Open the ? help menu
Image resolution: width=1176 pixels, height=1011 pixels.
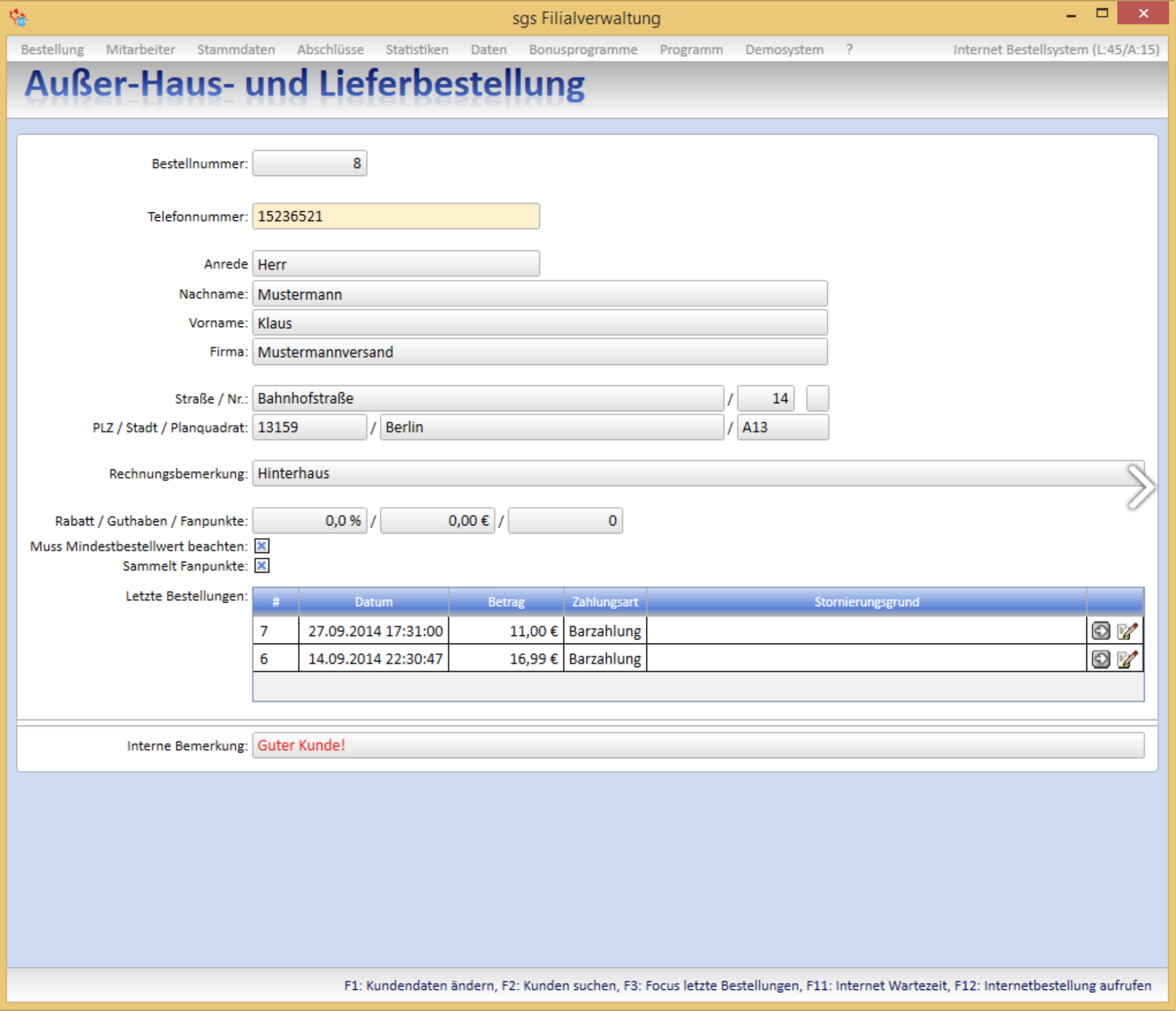[849, 50]
